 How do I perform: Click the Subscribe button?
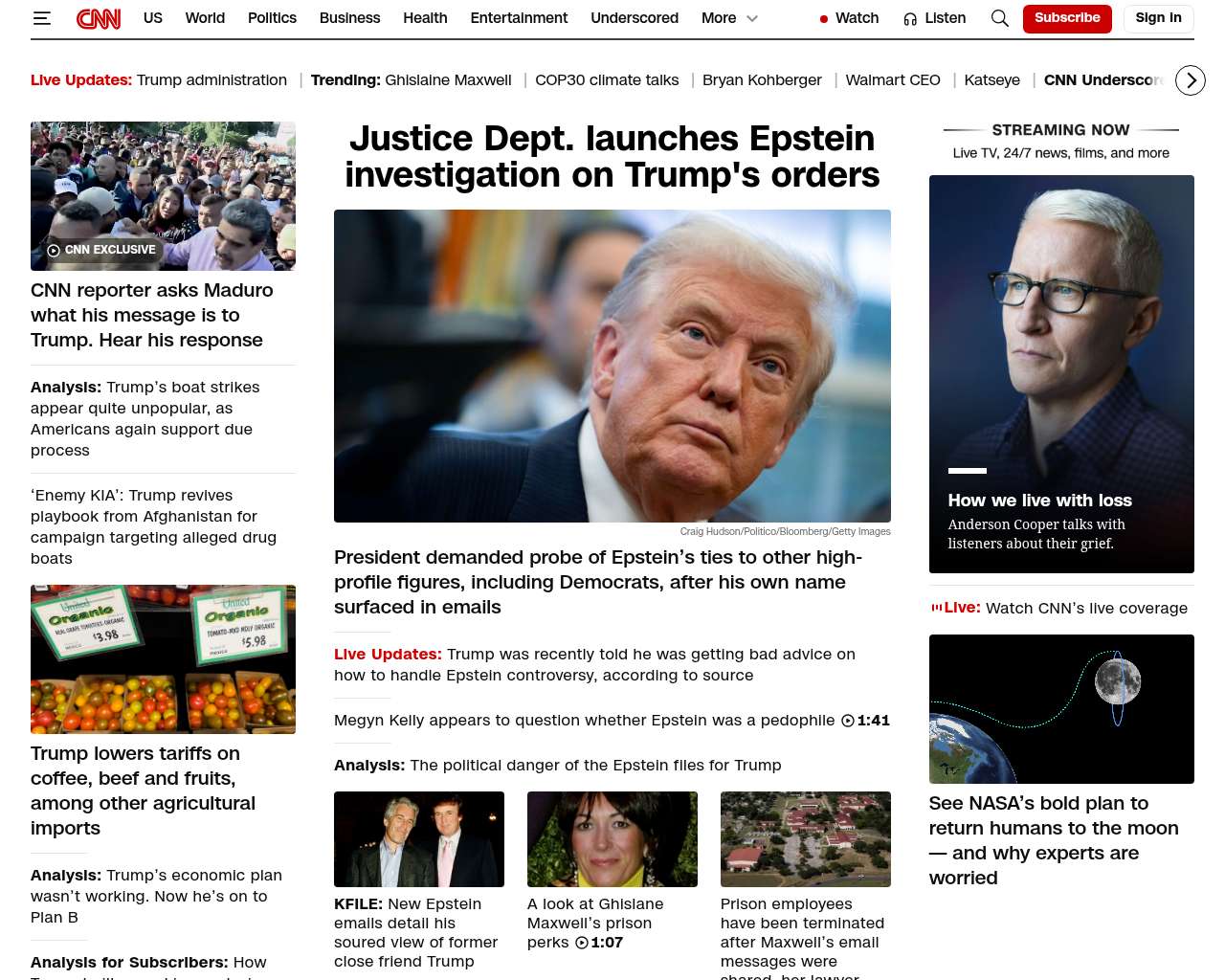click(x=1067, y=18)
